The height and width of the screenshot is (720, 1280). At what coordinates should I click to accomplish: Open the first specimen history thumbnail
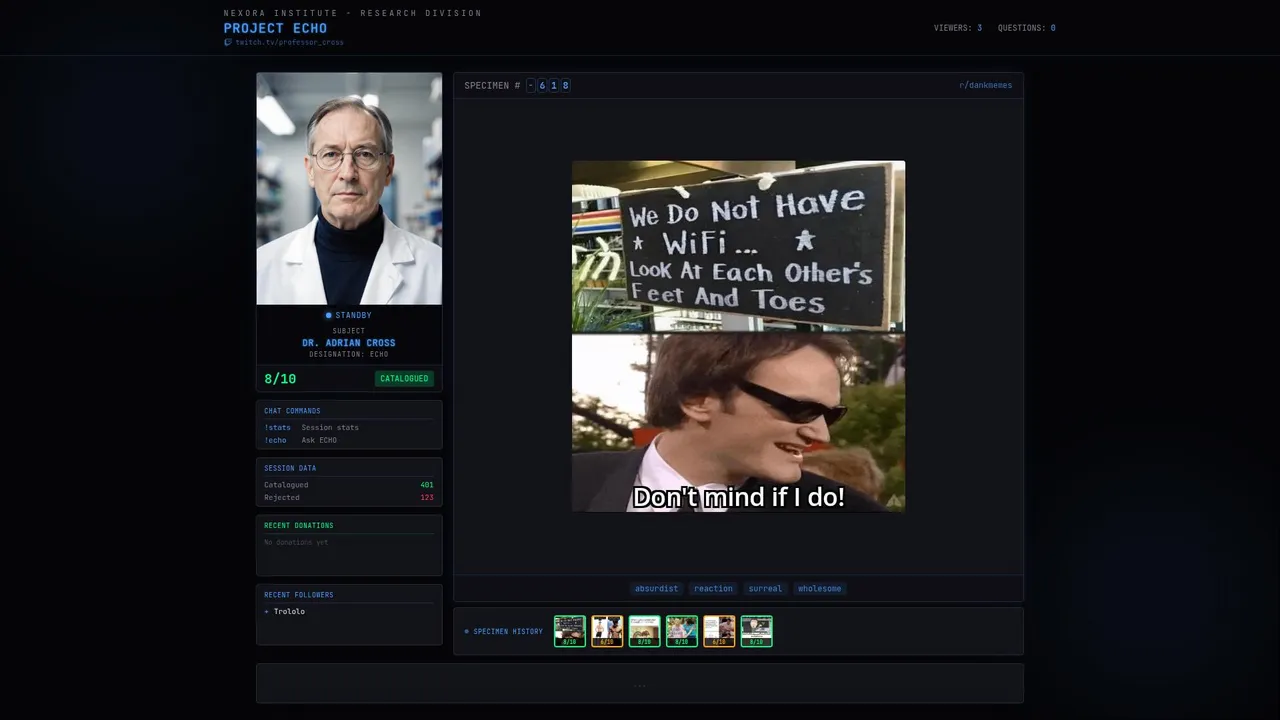click(x=570, y=631)
